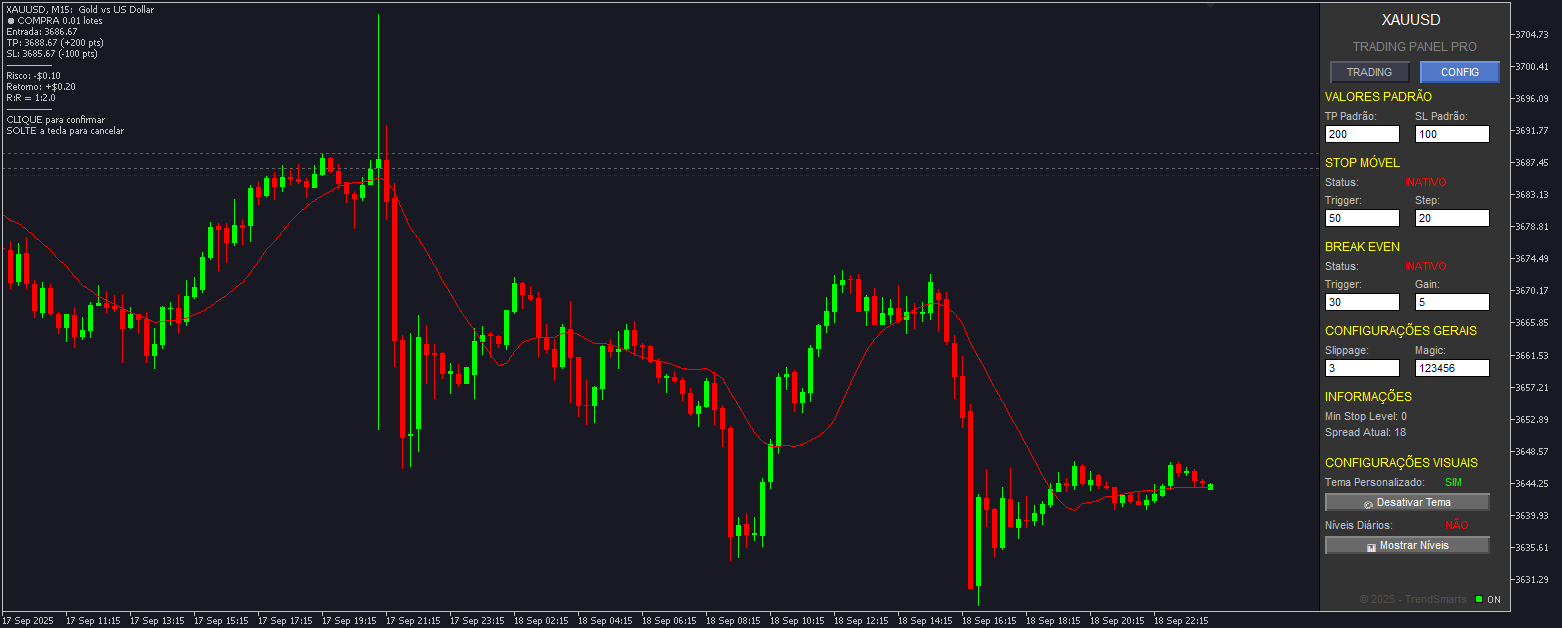Select the CONFIG tab

coord(1459,72)
